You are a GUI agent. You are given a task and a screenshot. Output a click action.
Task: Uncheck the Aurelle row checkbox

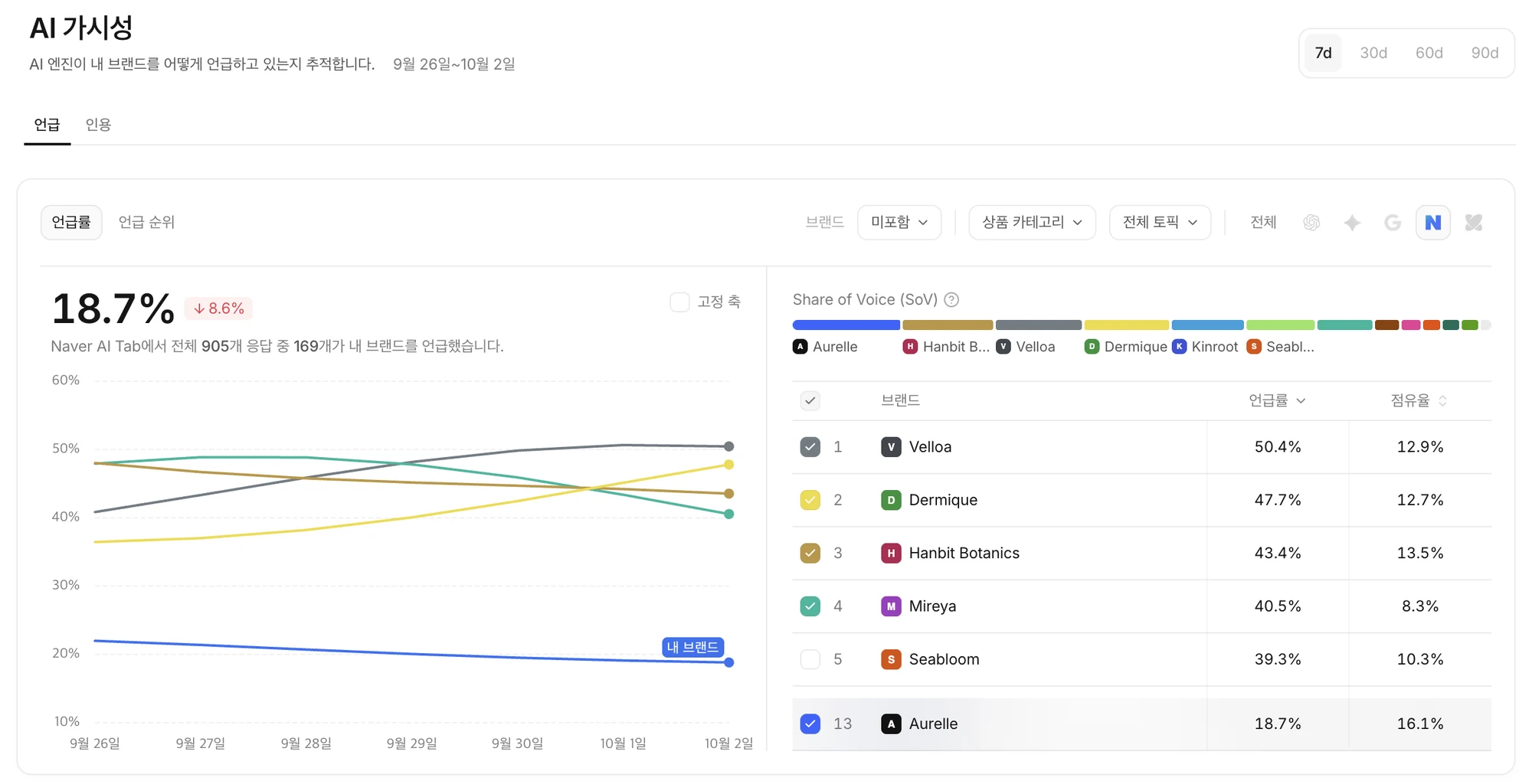tap(810, 724)
